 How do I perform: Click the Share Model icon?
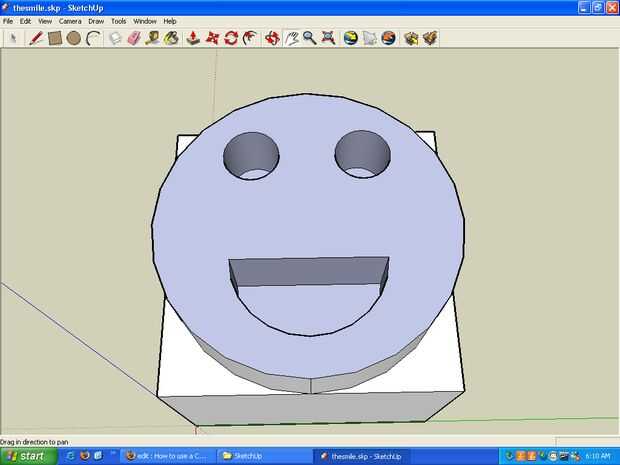[430, 38]
